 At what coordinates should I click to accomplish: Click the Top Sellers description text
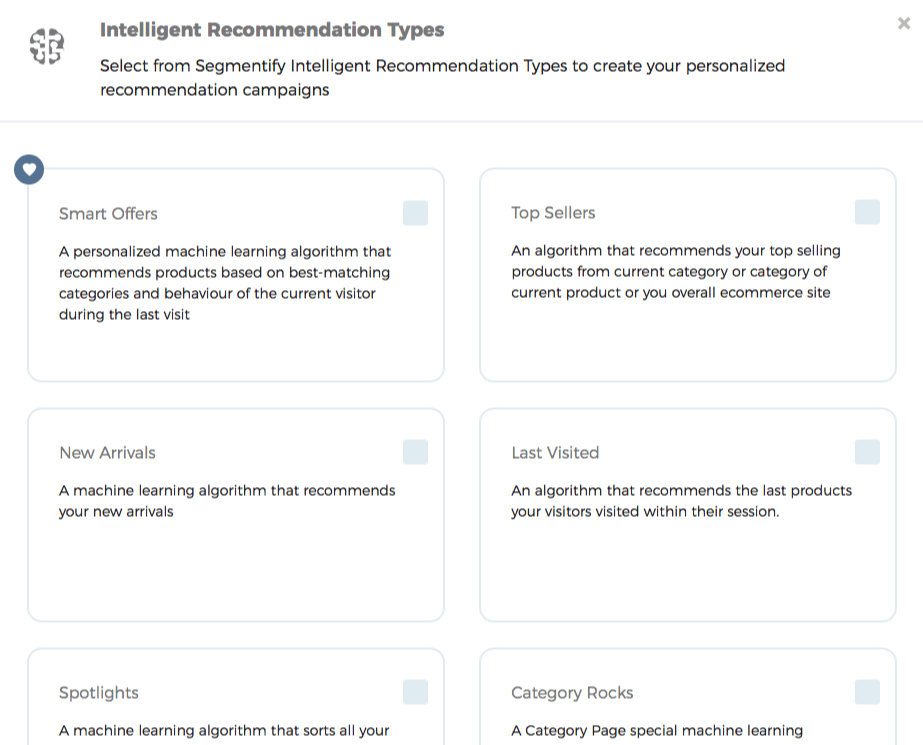[676, 271]
